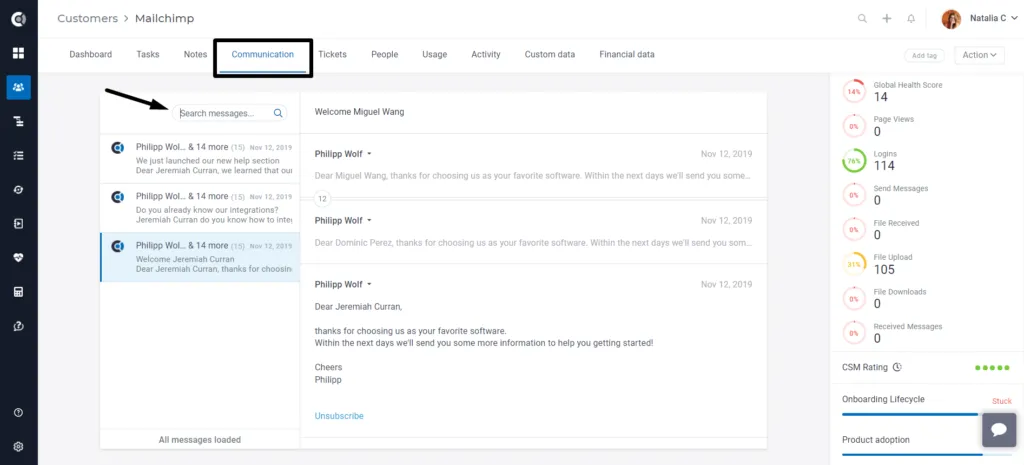
Task: Open the task checklist icon in sidebar
Action: point(18,155)
